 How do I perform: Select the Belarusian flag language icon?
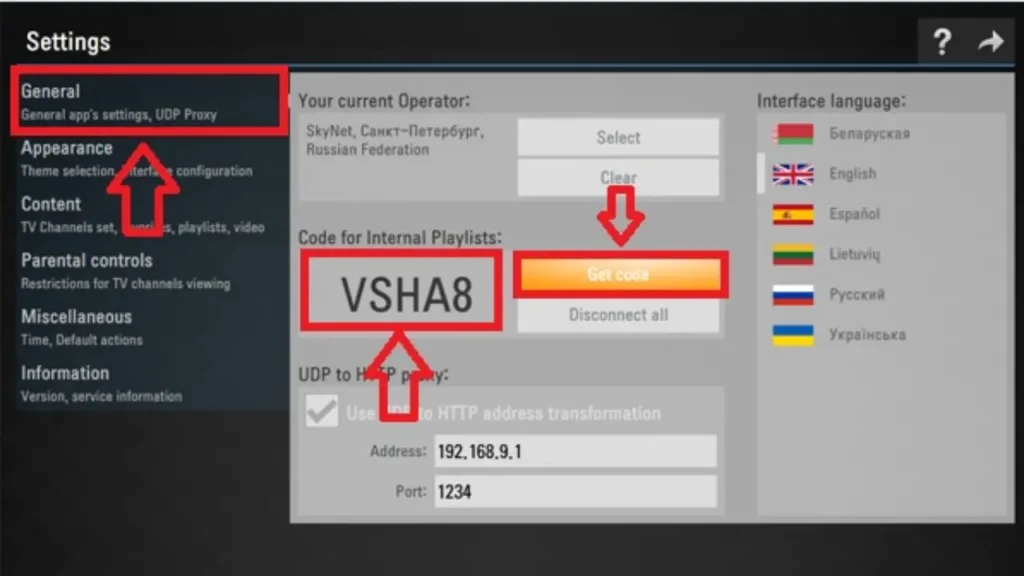791,133
